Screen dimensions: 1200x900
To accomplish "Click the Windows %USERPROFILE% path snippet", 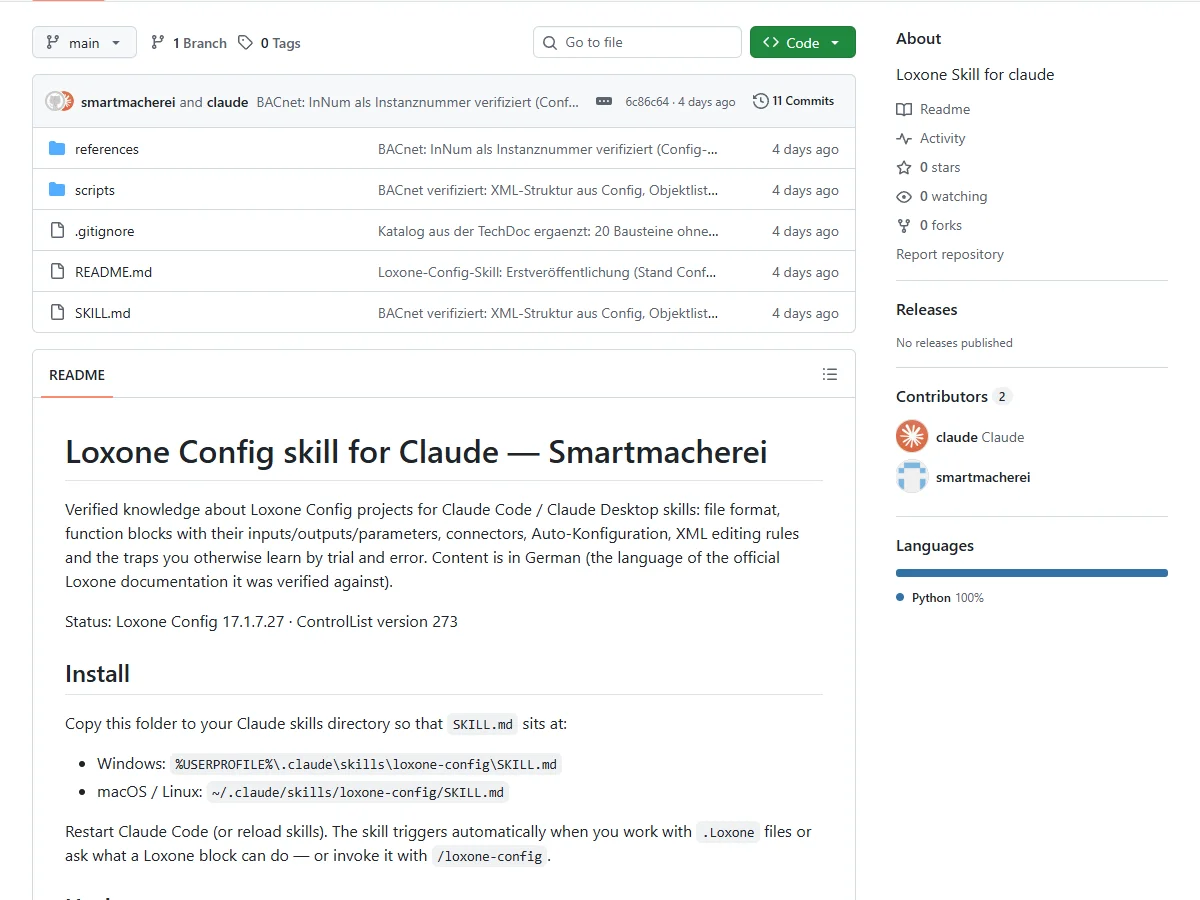I will pyautogui.click(x=366, y=764).
